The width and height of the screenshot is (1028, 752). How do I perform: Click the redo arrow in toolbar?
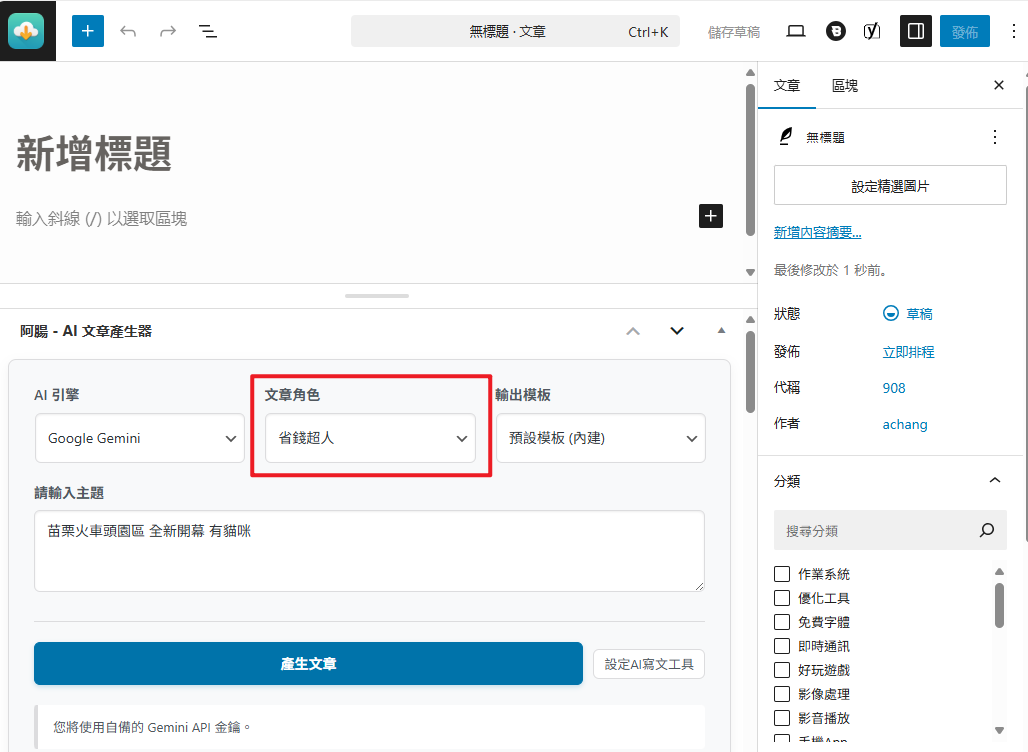coord(168,31)
